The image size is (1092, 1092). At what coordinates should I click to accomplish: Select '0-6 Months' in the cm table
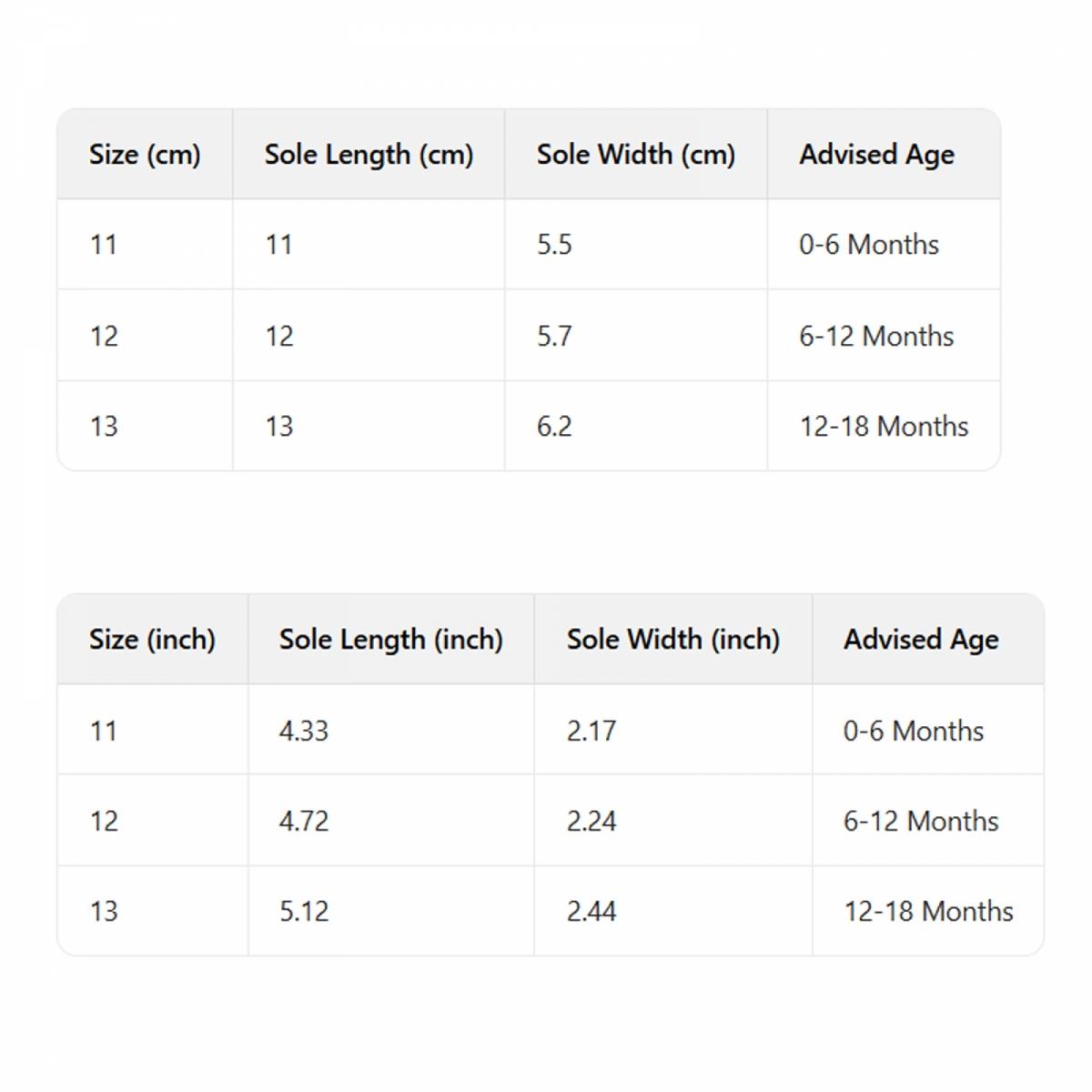click(868, 245)
